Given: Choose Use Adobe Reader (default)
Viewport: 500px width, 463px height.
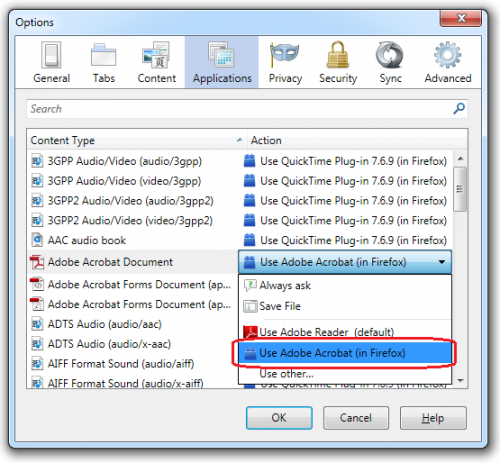Looking at the screenshot, I should click(x=345, y=332).
